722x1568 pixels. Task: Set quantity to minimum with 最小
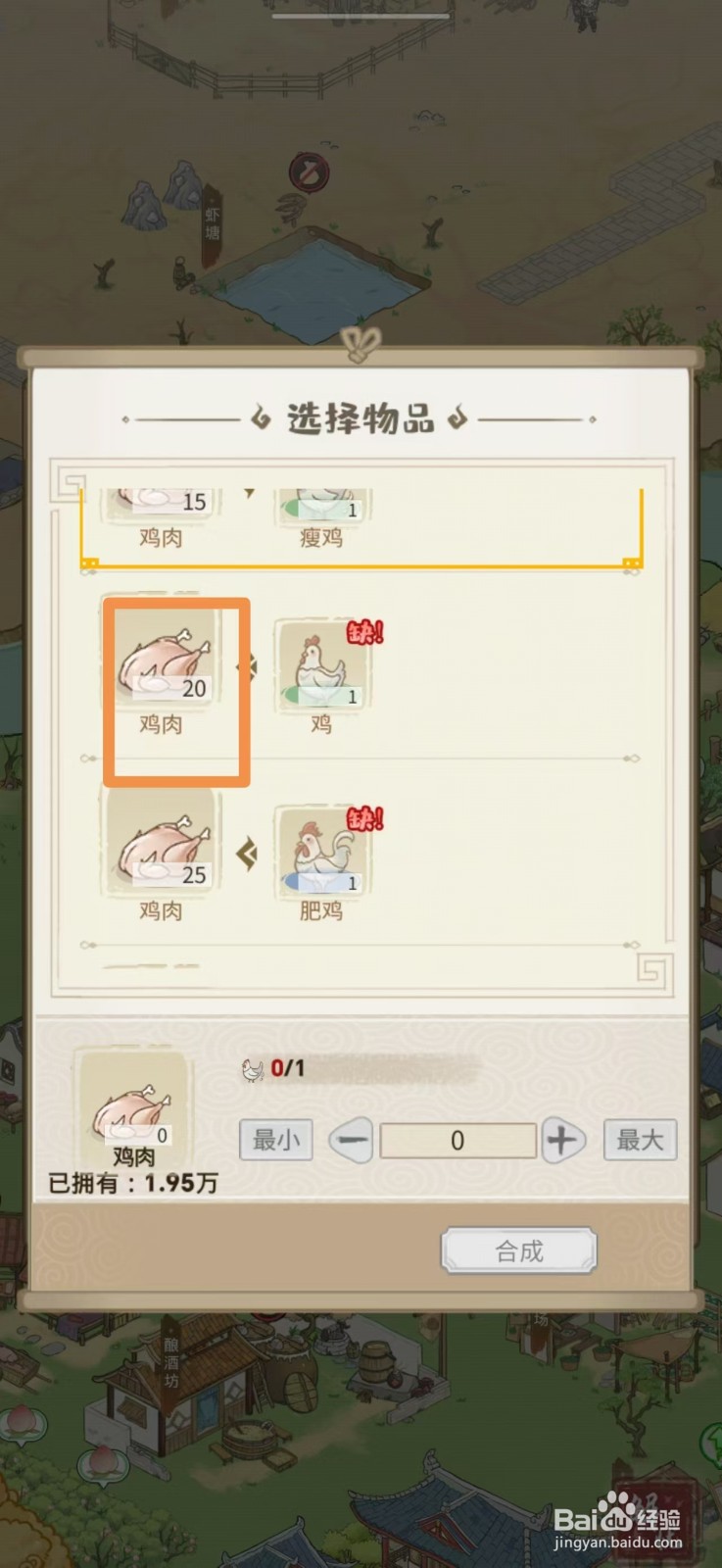point(276,1140)
